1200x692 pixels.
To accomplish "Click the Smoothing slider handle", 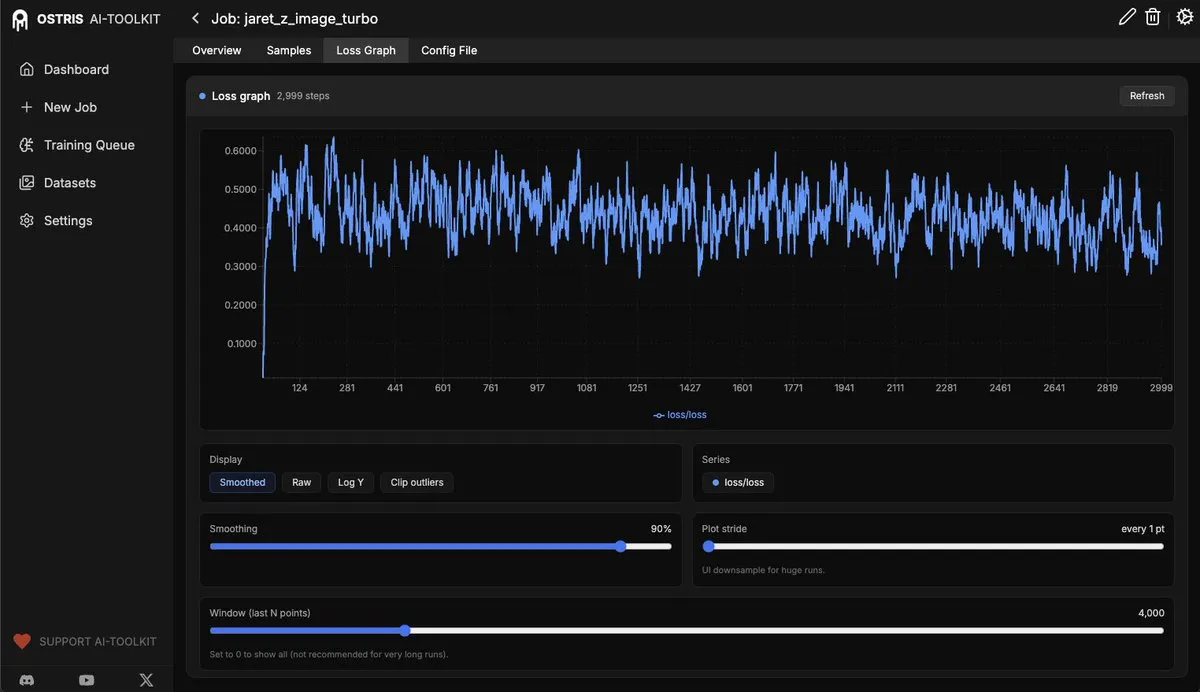I will (621, 546).
